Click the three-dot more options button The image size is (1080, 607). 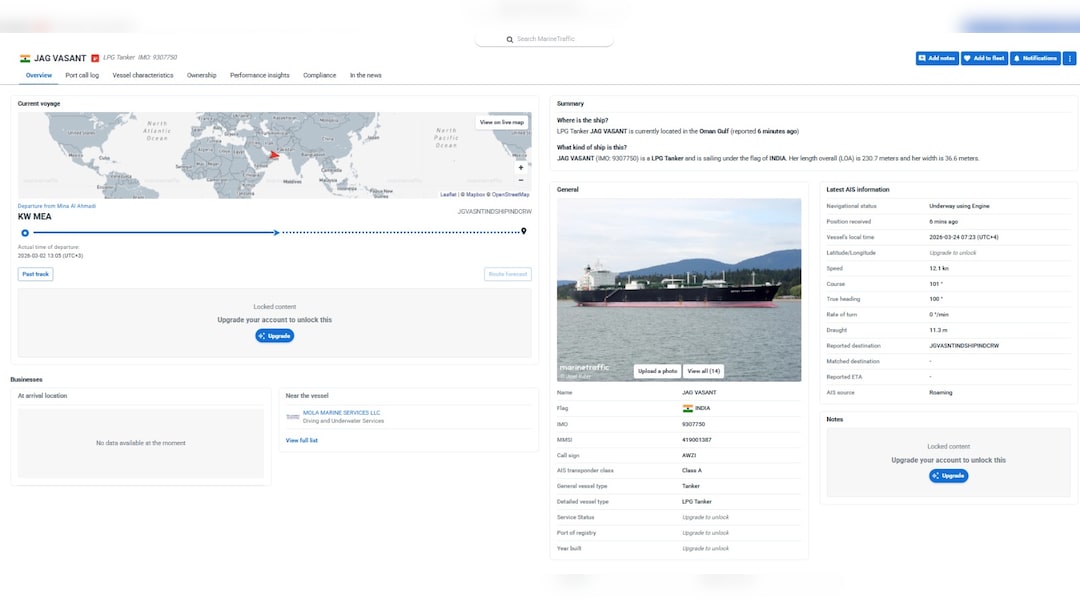coord(1069,58)
